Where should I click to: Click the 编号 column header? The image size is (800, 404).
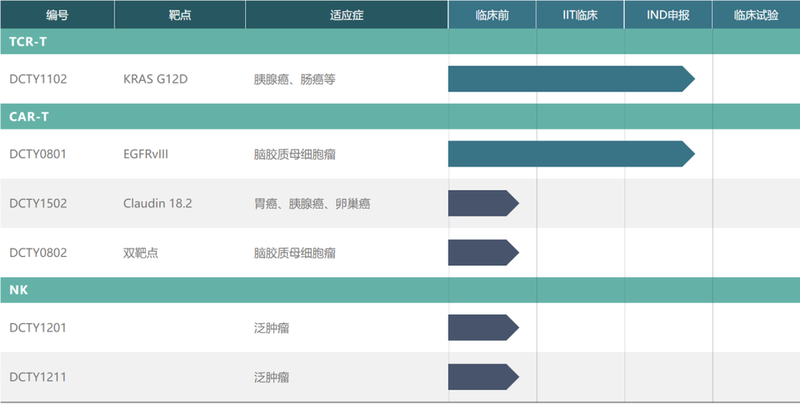click(57, 15)
